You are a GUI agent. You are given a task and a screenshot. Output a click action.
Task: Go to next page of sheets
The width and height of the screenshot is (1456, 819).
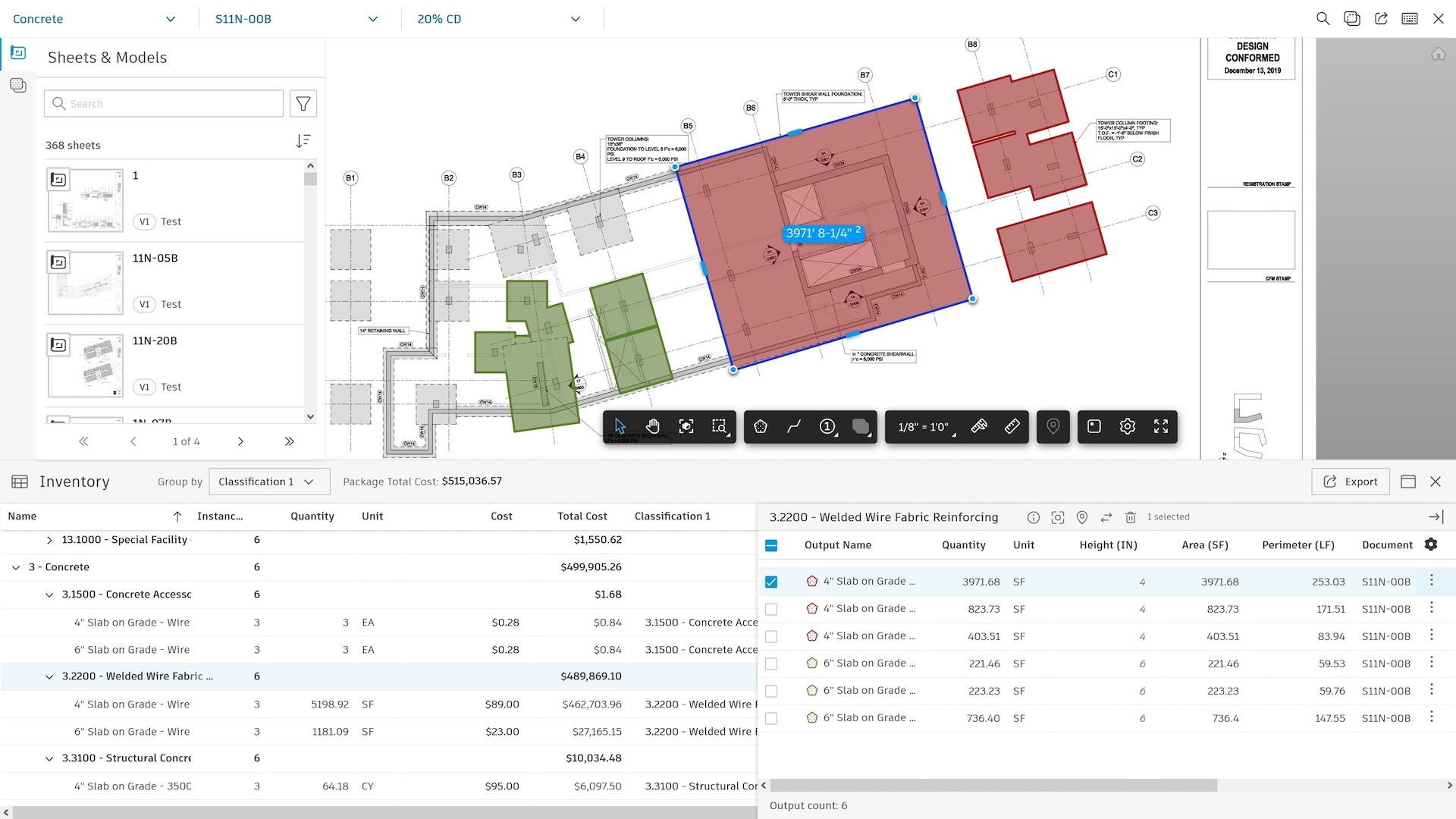[240, 441]
